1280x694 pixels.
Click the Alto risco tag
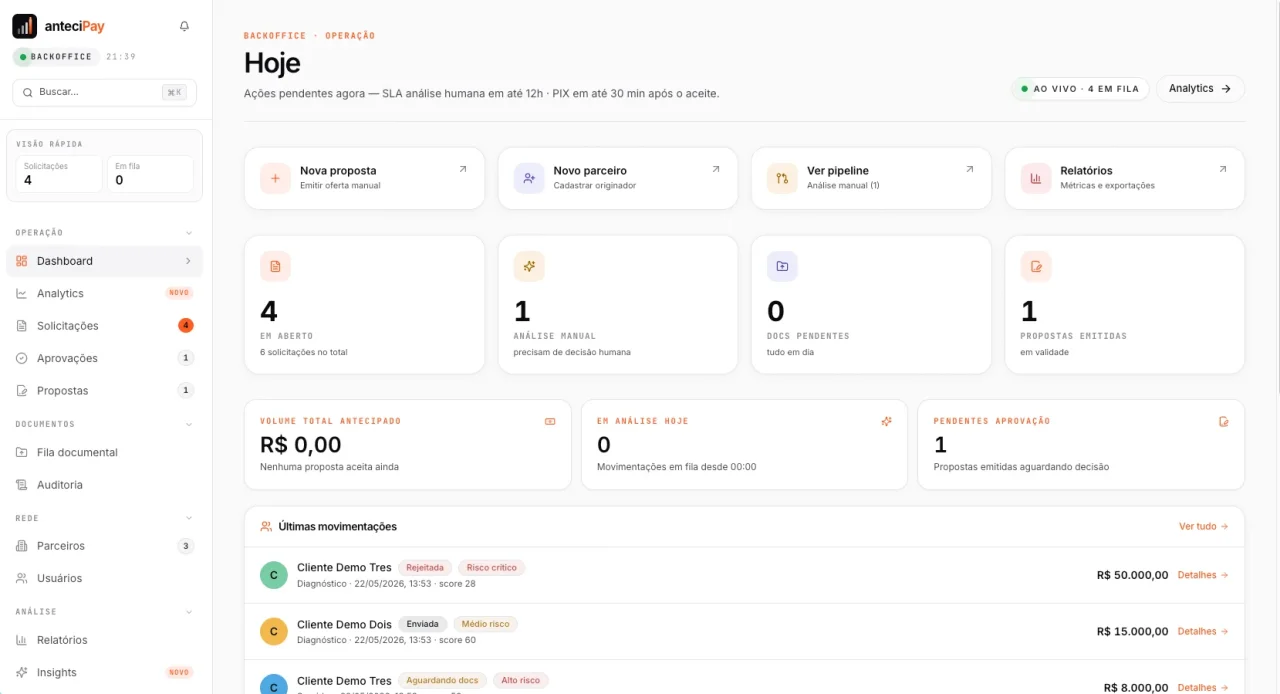521,680
